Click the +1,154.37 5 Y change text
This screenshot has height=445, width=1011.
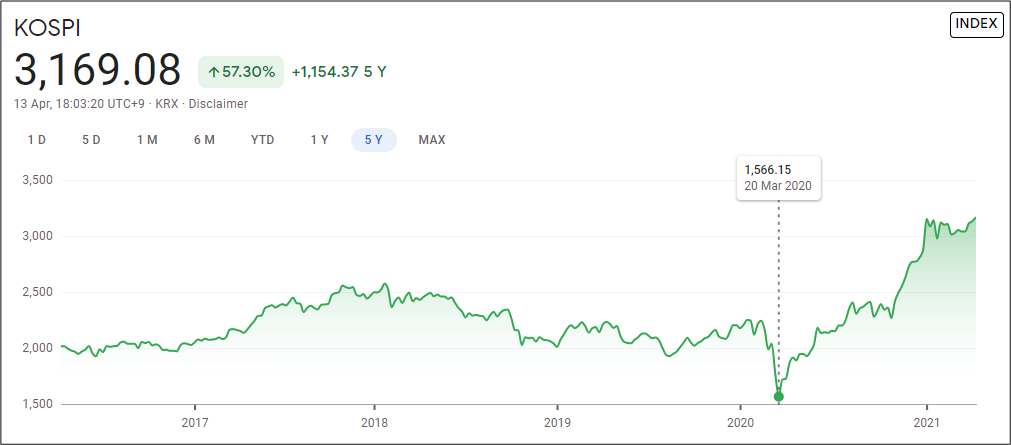click(339, 72)
